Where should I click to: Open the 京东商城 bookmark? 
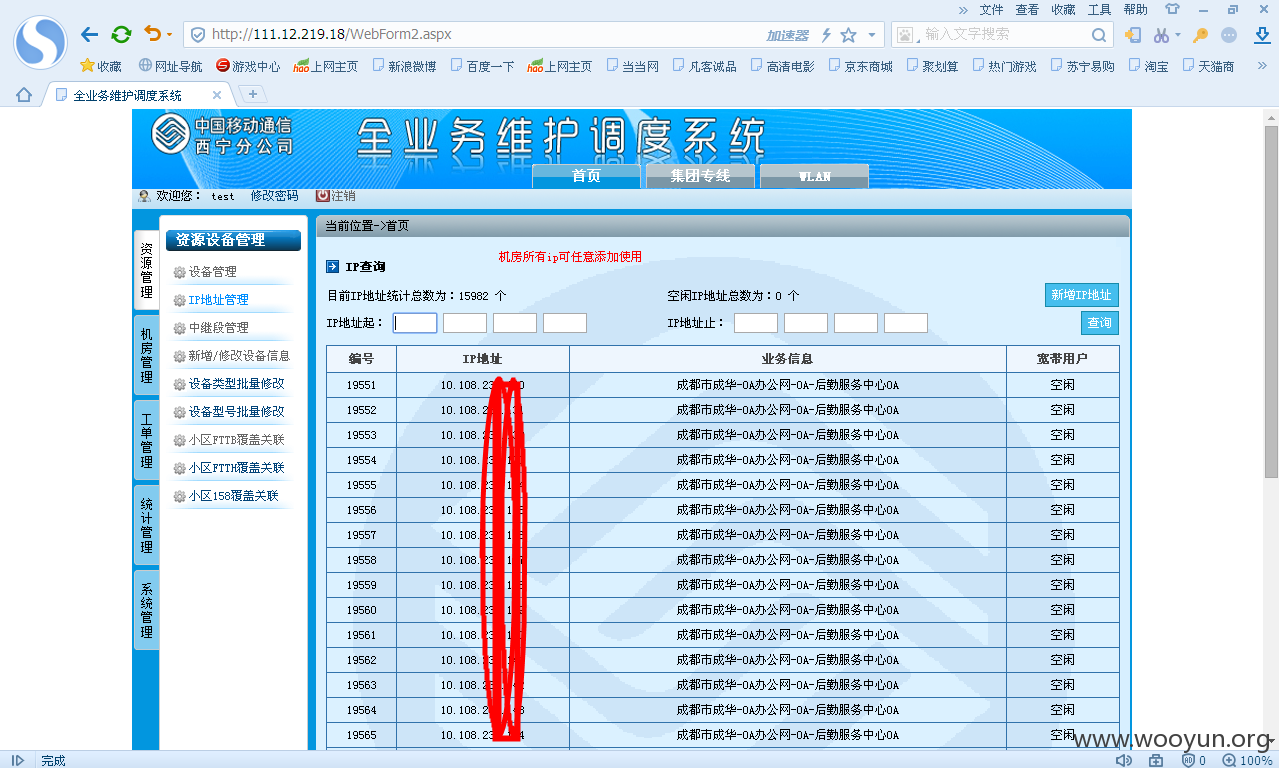point(860,66)
